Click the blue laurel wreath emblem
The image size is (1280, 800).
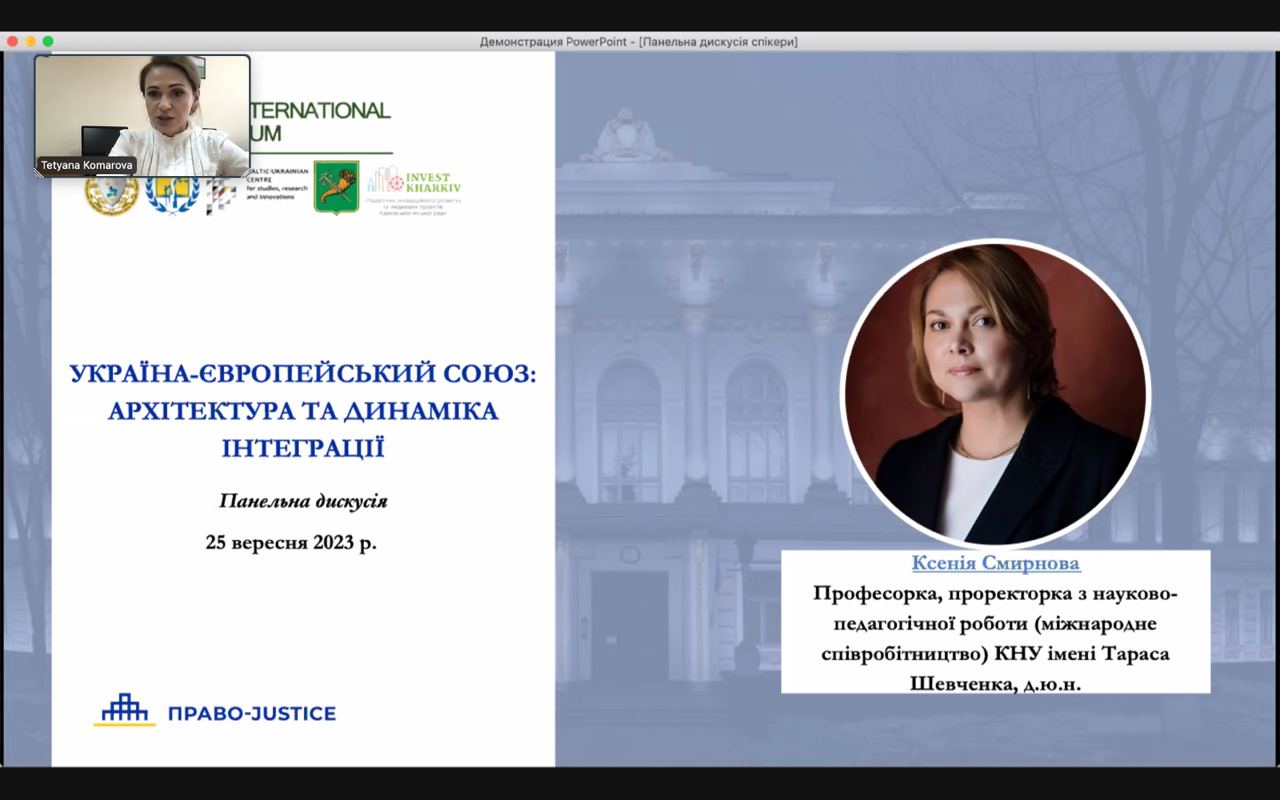click(172, 194)
